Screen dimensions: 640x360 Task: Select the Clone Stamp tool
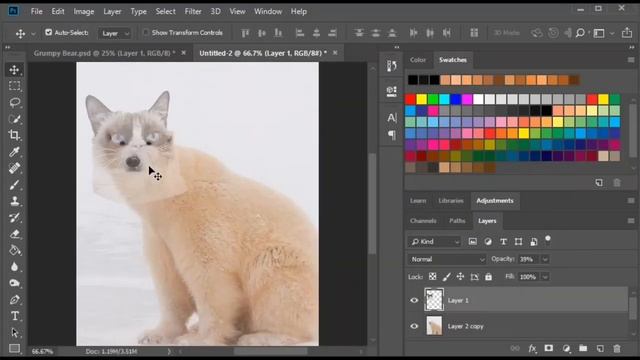[x=14, y=201]
